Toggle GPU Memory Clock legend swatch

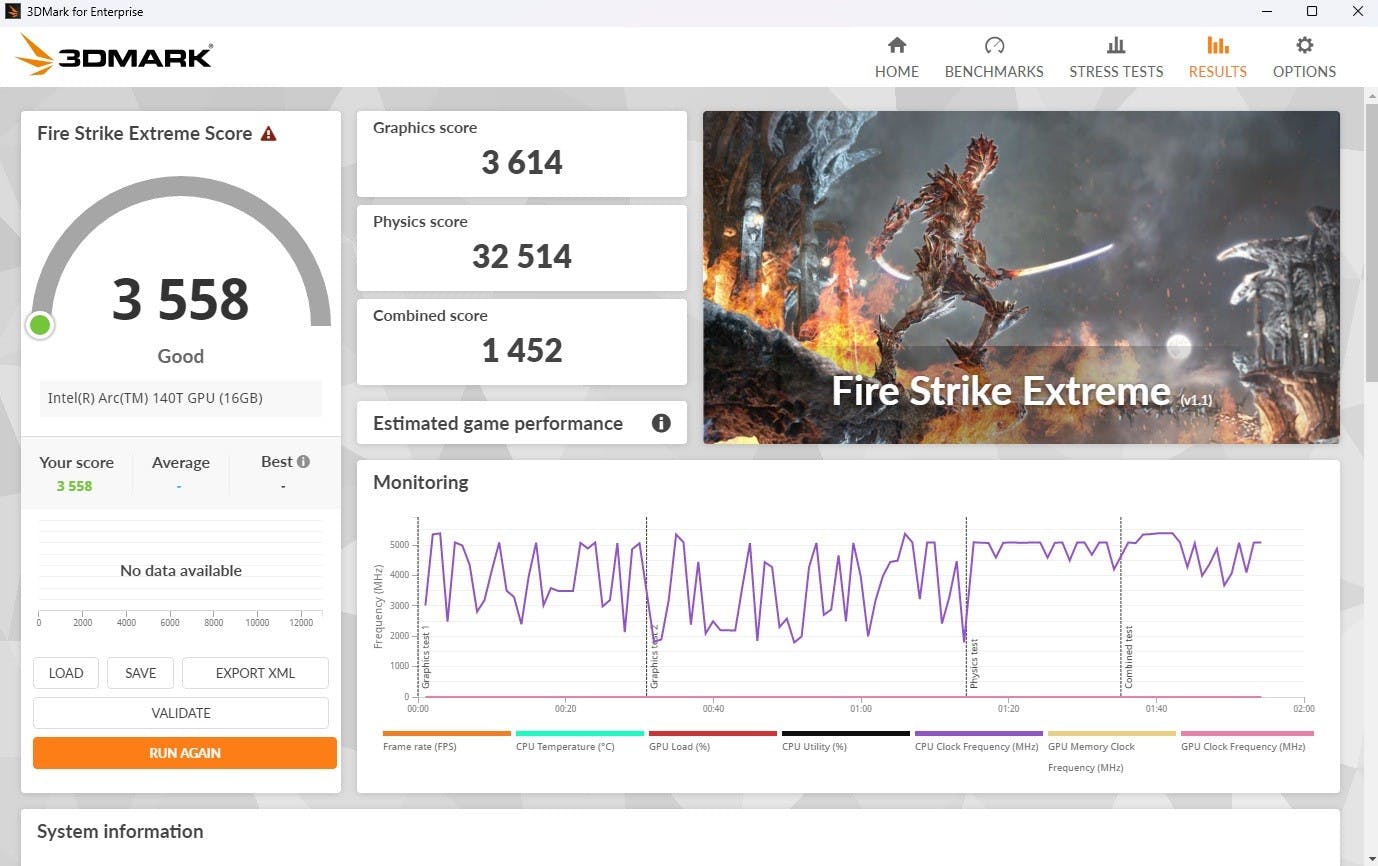point(1112,733)
